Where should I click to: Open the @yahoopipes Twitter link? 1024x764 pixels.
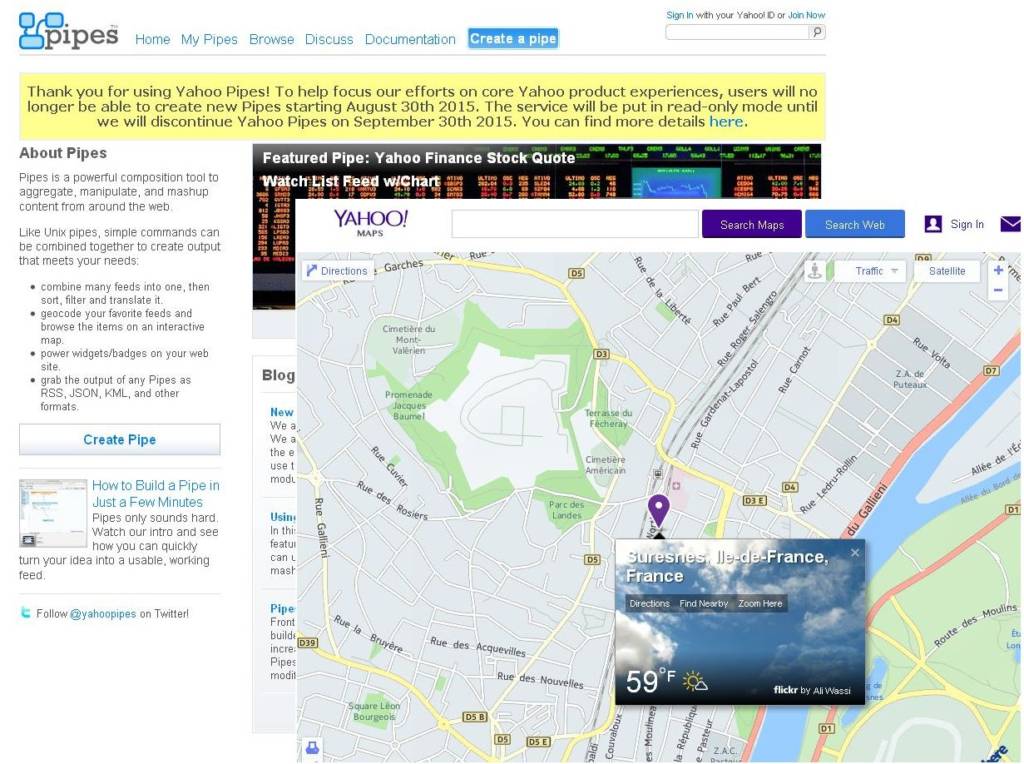pos(103,614)
